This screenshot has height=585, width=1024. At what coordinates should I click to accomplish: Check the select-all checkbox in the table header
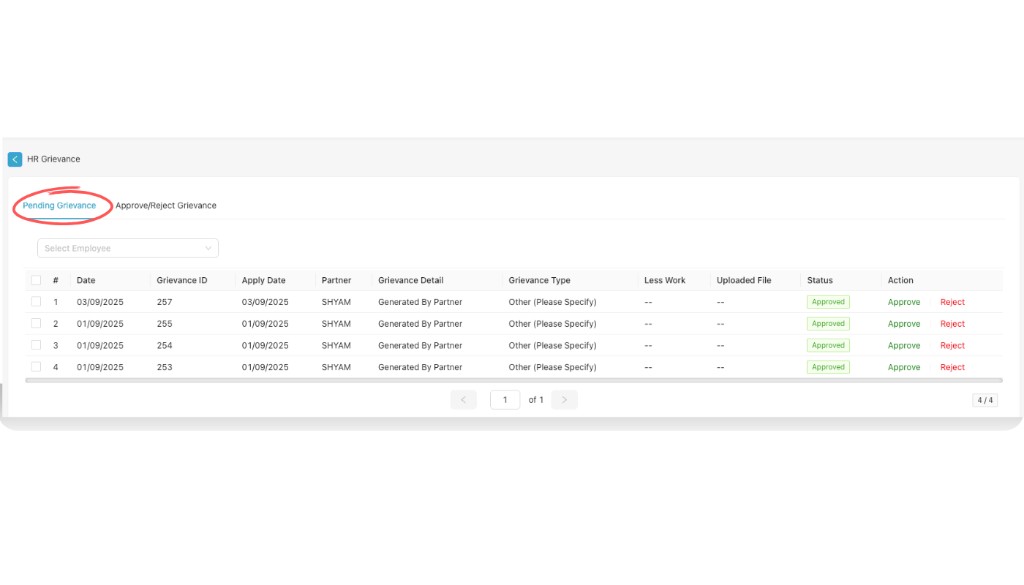pyautogui.click(x=36, y=280)
